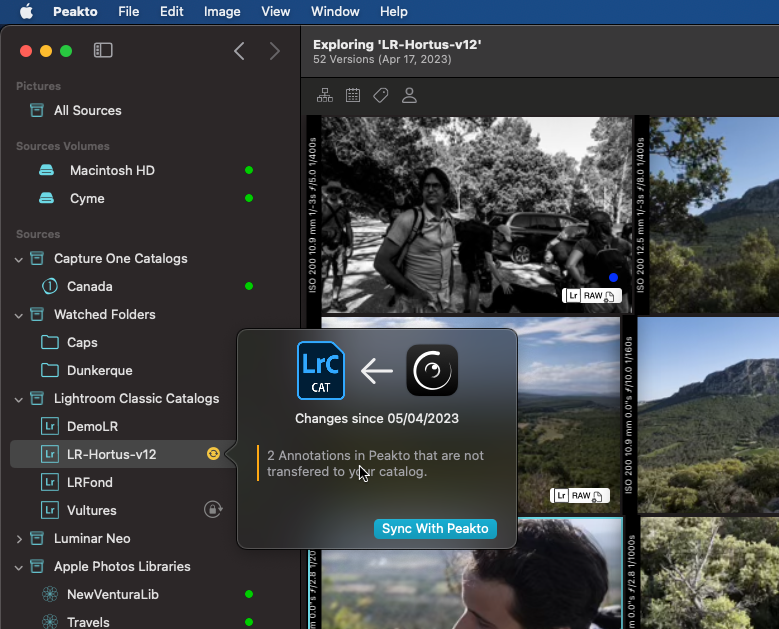779x629 pixels.
Task: Click green status dot next to Canada
Action: 249,286
